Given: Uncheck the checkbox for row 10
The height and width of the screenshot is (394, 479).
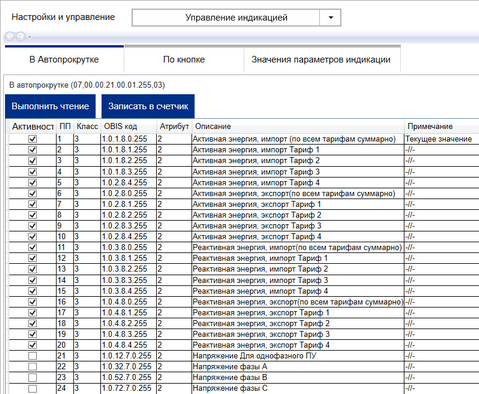Looking at the screenshot, I should 33,237.
